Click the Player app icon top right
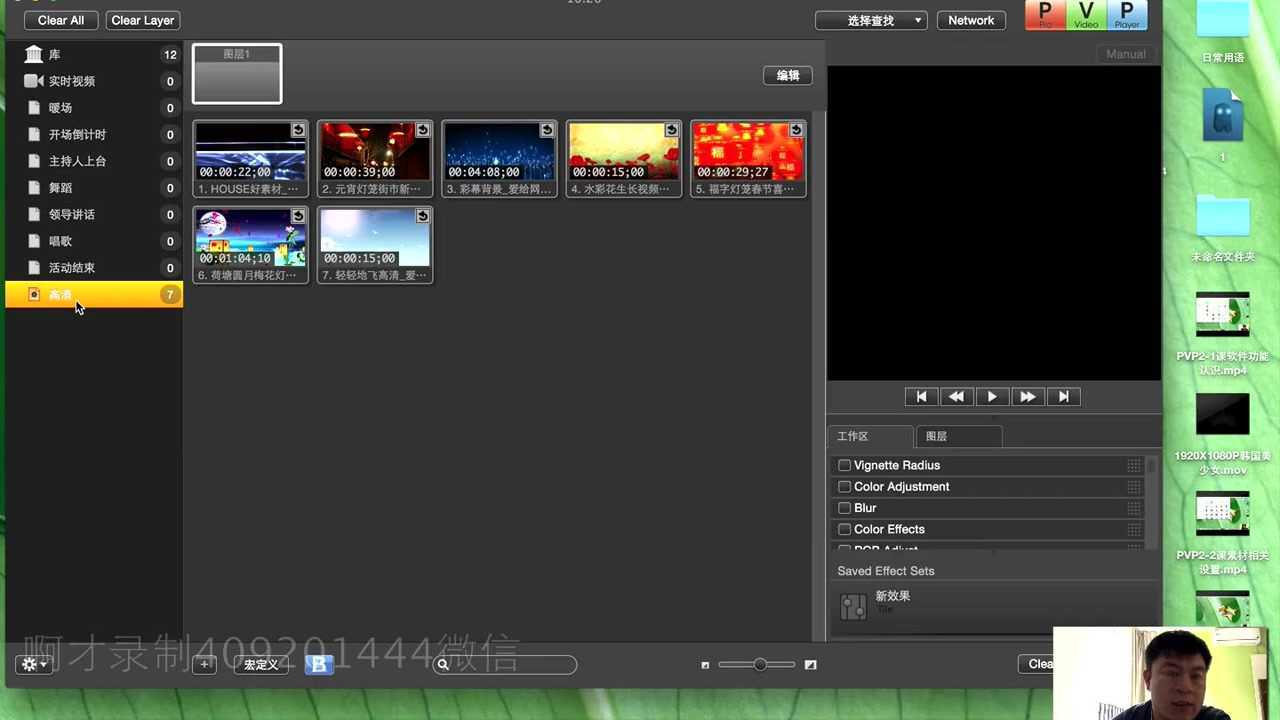This screenshot has height=720, width=1280. [x=1127, y=14]
